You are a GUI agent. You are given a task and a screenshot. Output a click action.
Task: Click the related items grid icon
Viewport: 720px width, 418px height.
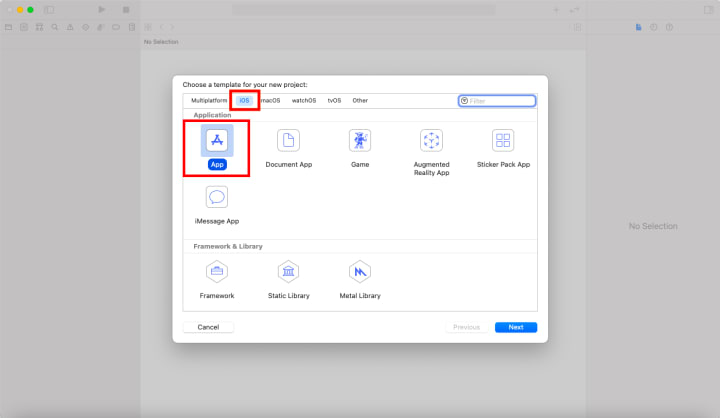[148, 27]
